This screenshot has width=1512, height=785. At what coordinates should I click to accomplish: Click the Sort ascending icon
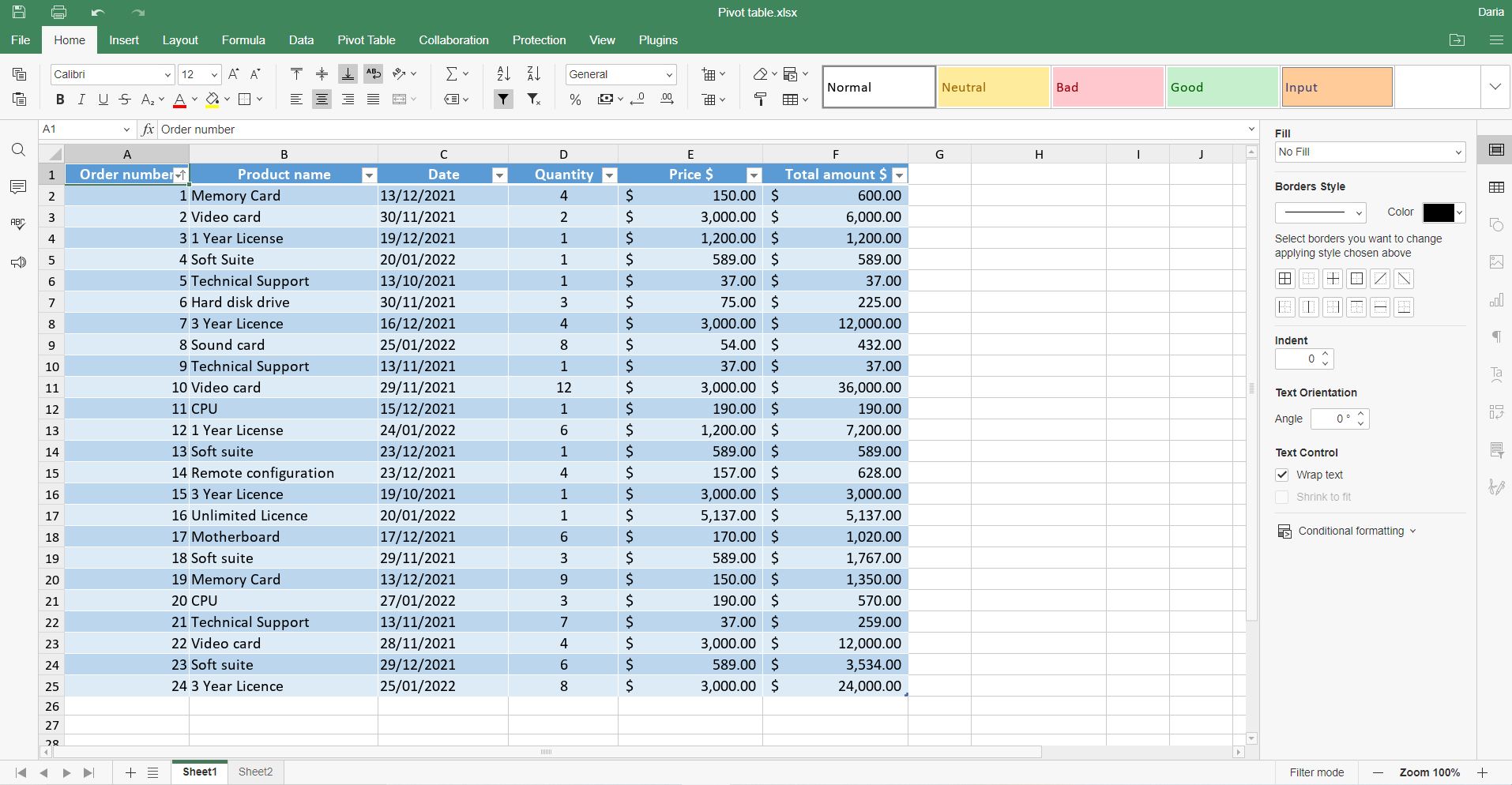point(503,74)
